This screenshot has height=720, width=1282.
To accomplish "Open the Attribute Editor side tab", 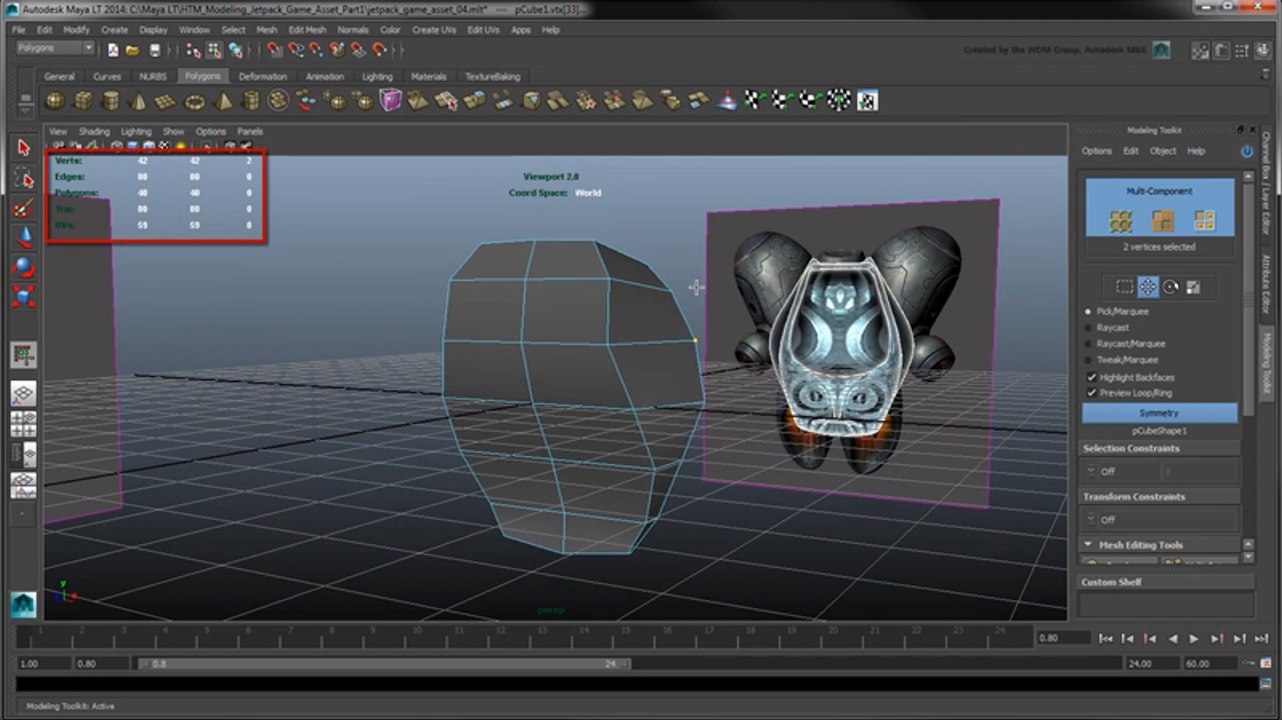I will click(1265, 285).
